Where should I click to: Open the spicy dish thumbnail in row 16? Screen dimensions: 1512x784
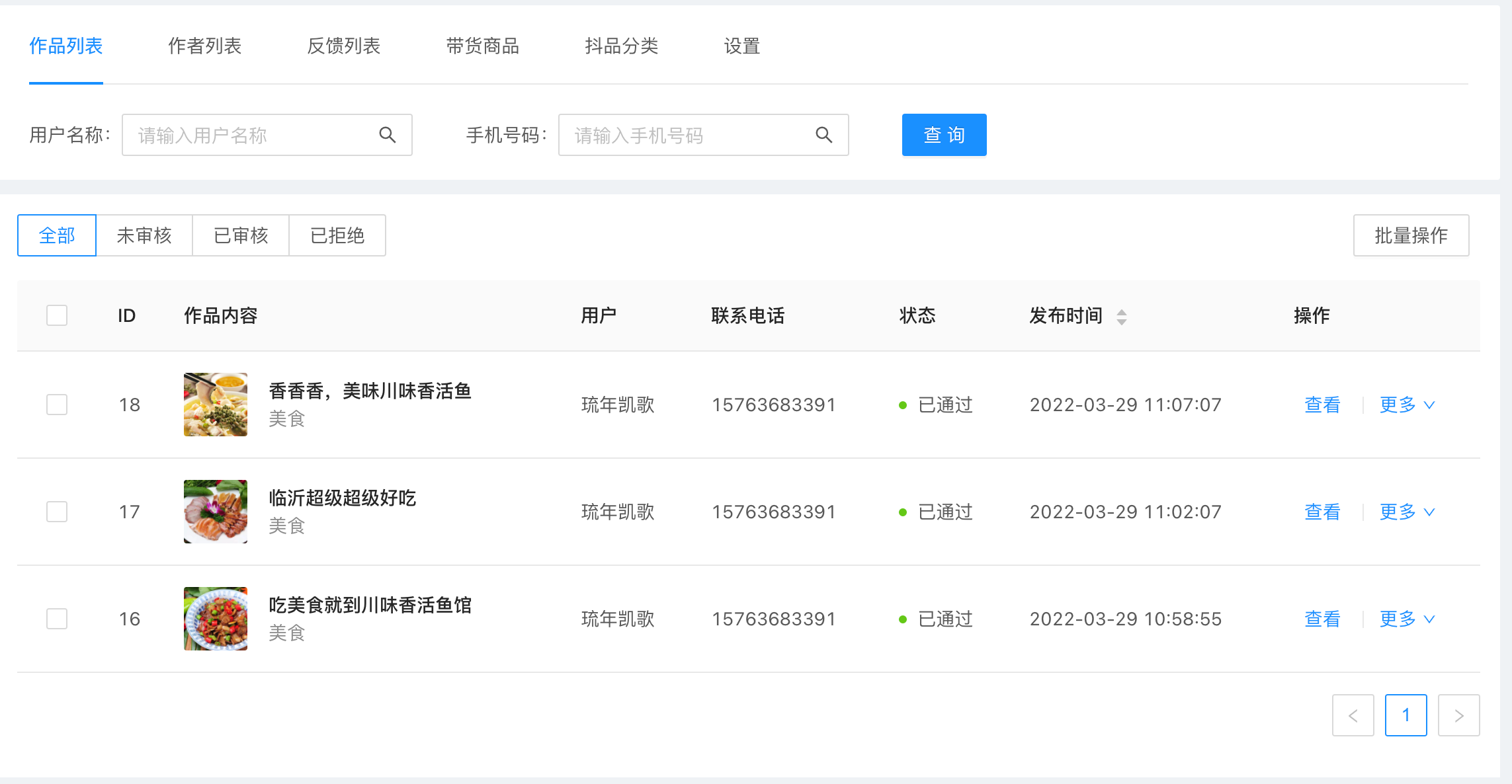[216, 619]
